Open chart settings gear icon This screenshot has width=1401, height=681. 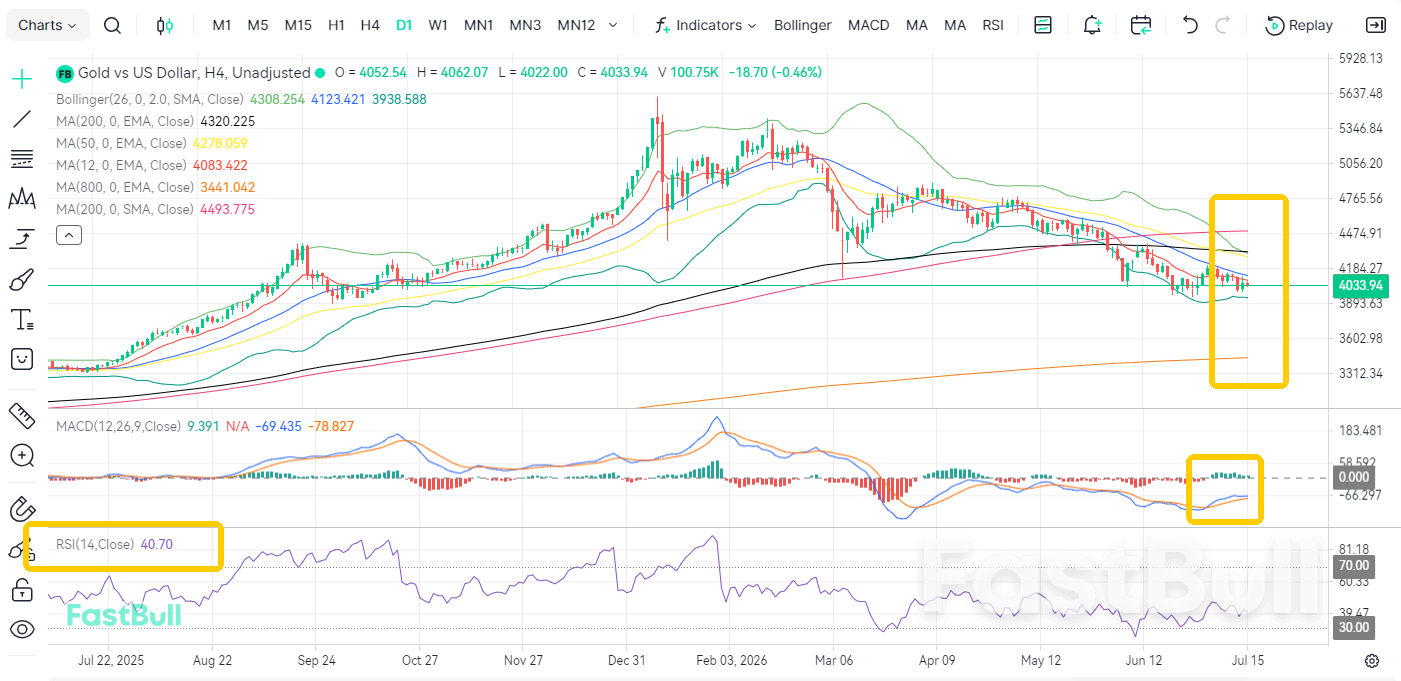click(x=1372, y=661)
